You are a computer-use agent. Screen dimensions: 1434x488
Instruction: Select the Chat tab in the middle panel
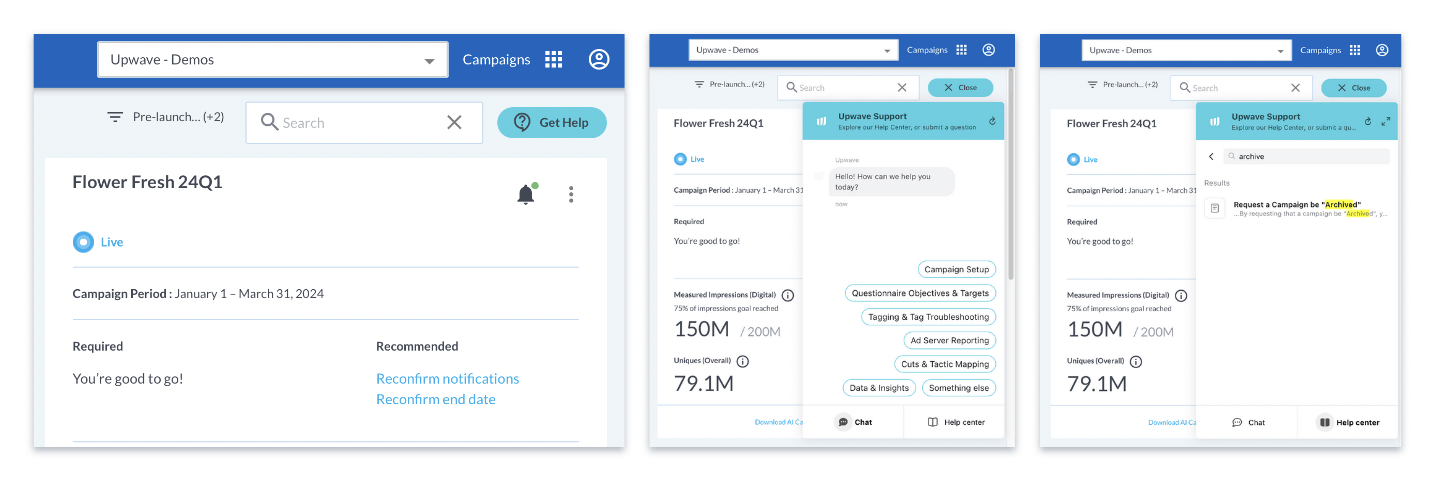pyautogui.click(x=853, y=422)
